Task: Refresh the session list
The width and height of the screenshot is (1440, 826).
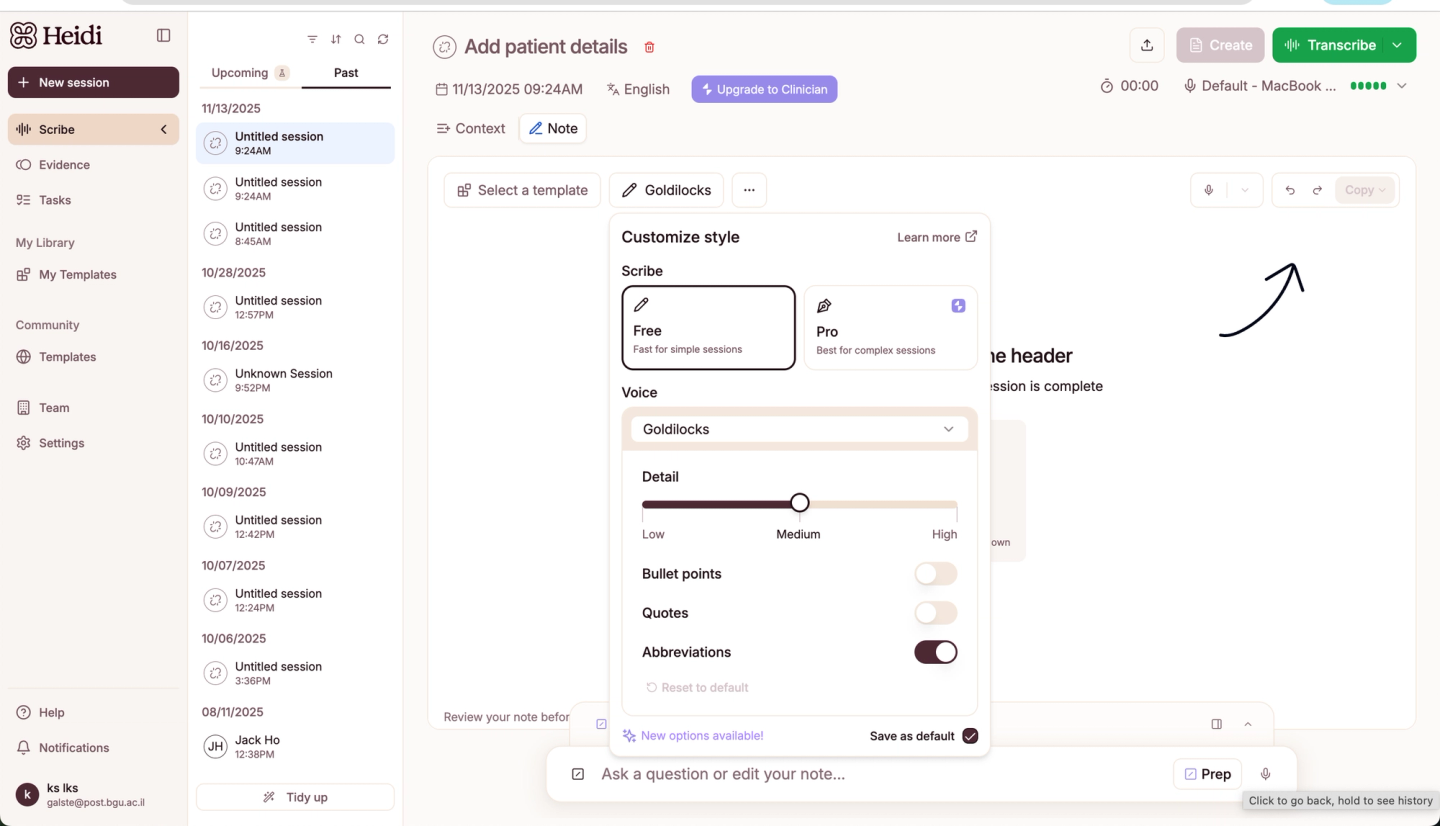Action: pyautogui.click(x=383, y=39)
